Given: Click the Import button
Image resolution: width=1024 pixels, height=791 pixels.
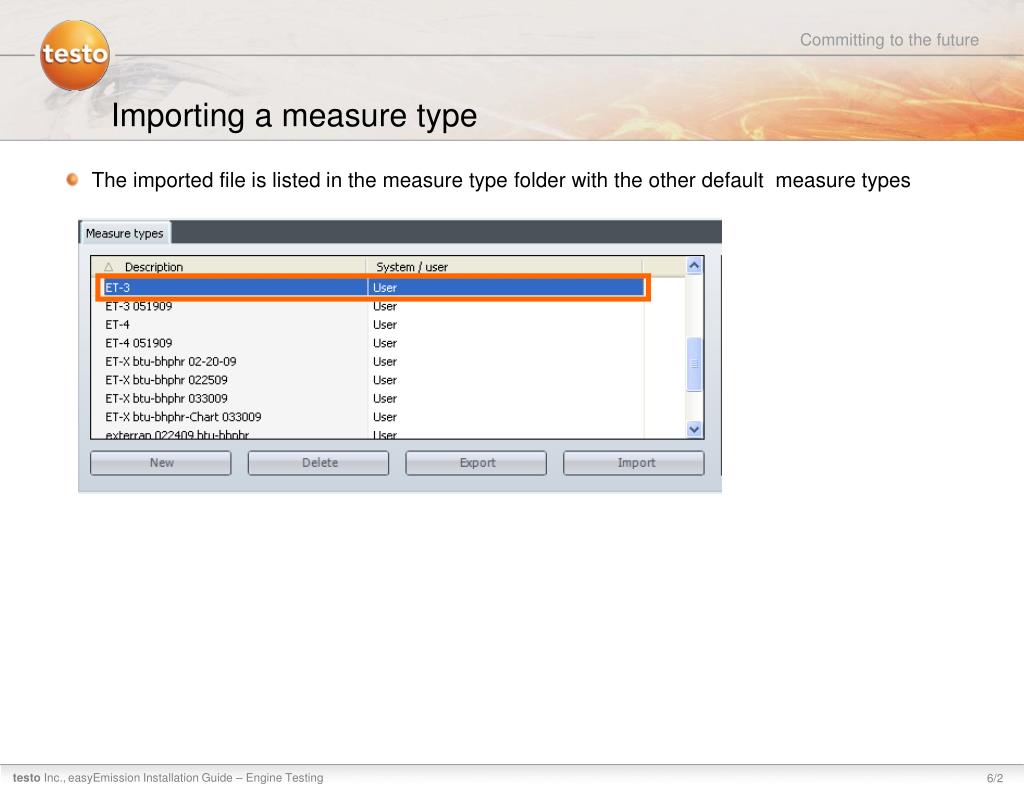Looking at the screenshot, I should tap(634, 462).
